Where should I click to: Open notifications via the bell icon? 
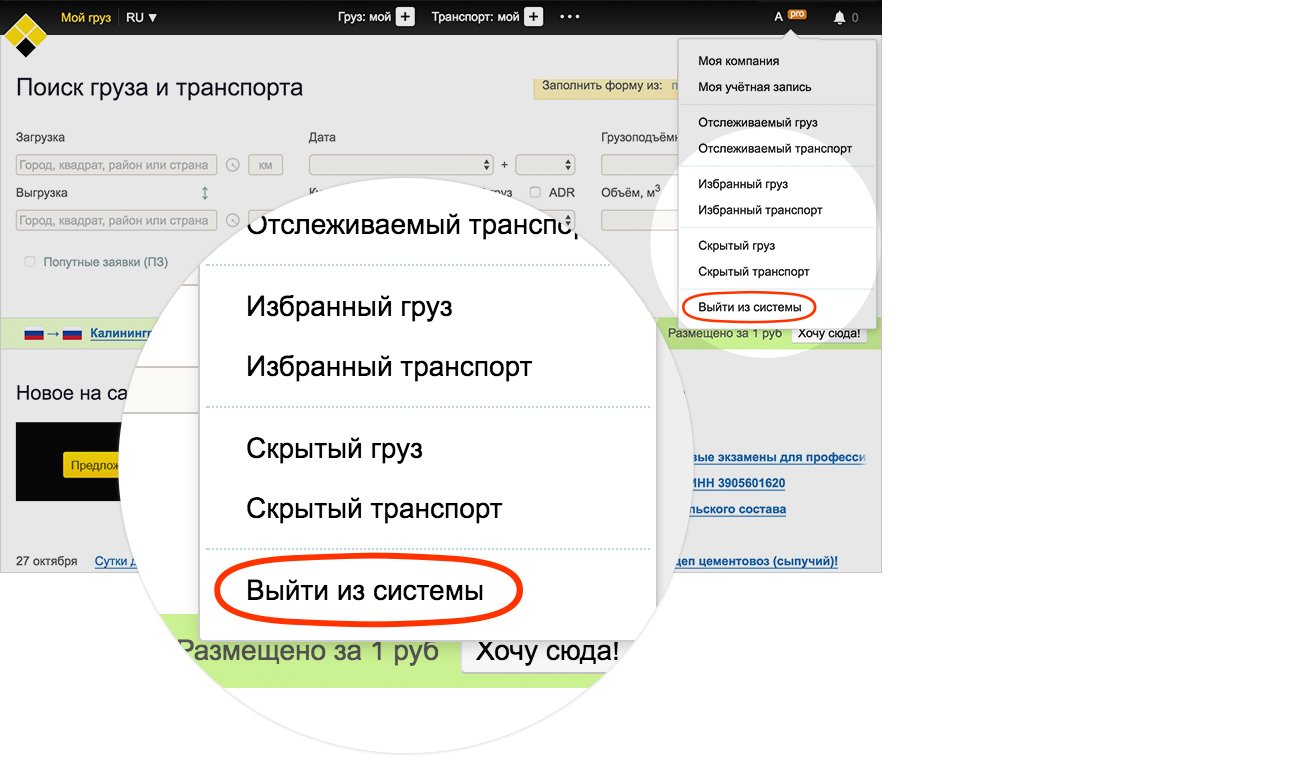(x=839, y=18)
